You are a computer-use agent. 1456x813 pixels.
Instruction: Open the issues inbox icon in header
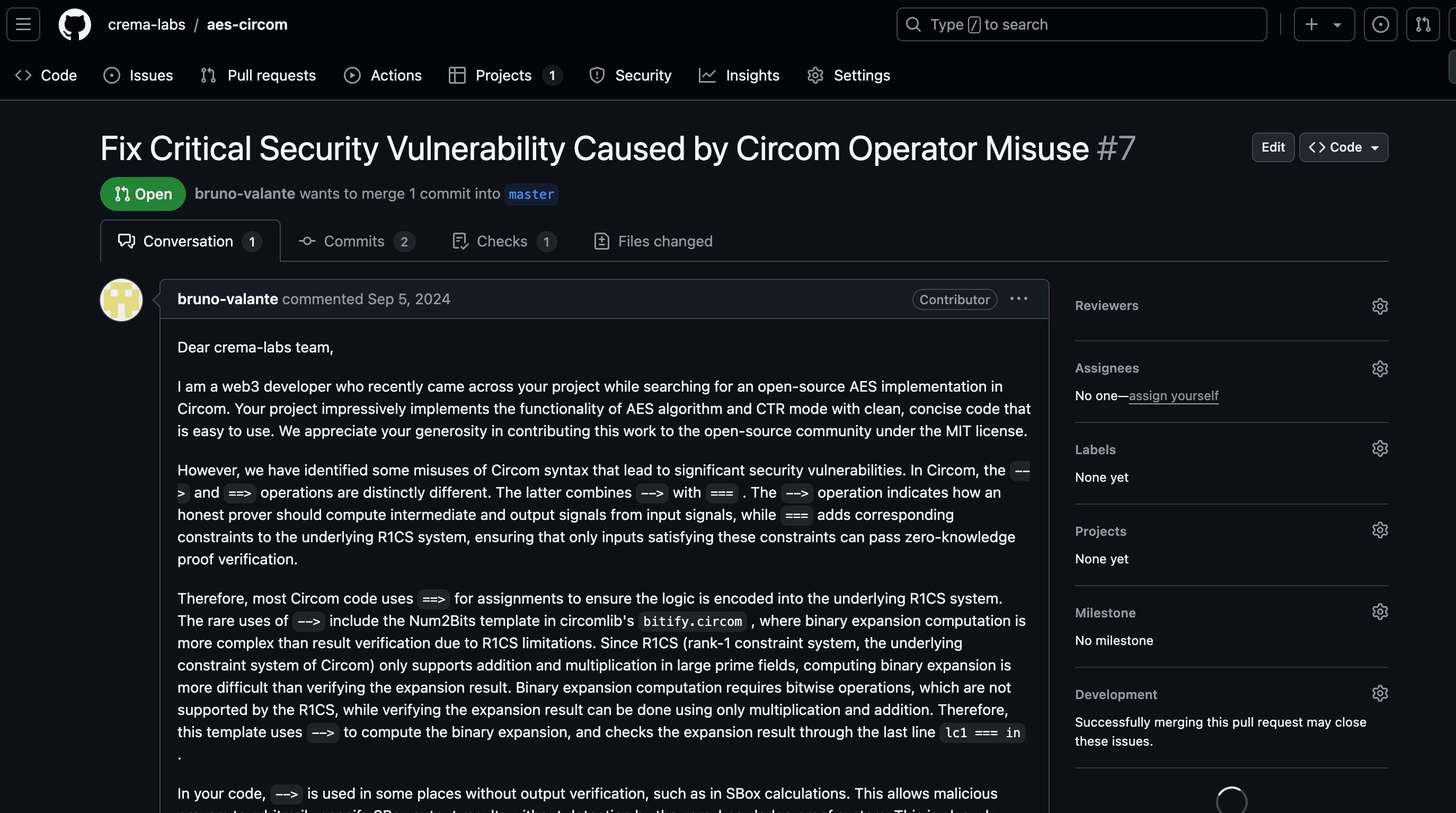tap(1380, 24)
